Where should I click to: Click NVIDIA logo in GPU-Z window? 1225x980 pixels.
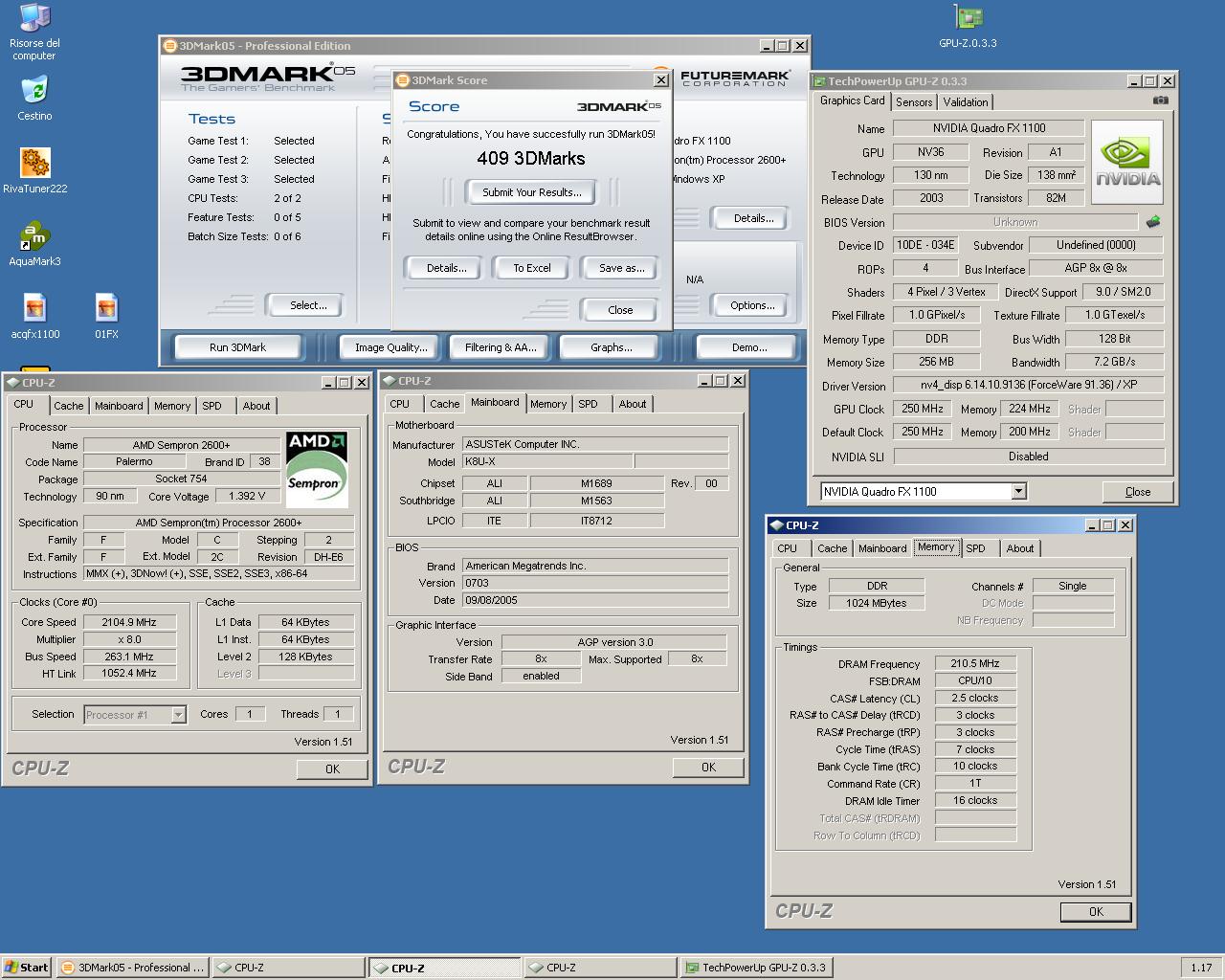(x=1127, y=162)
